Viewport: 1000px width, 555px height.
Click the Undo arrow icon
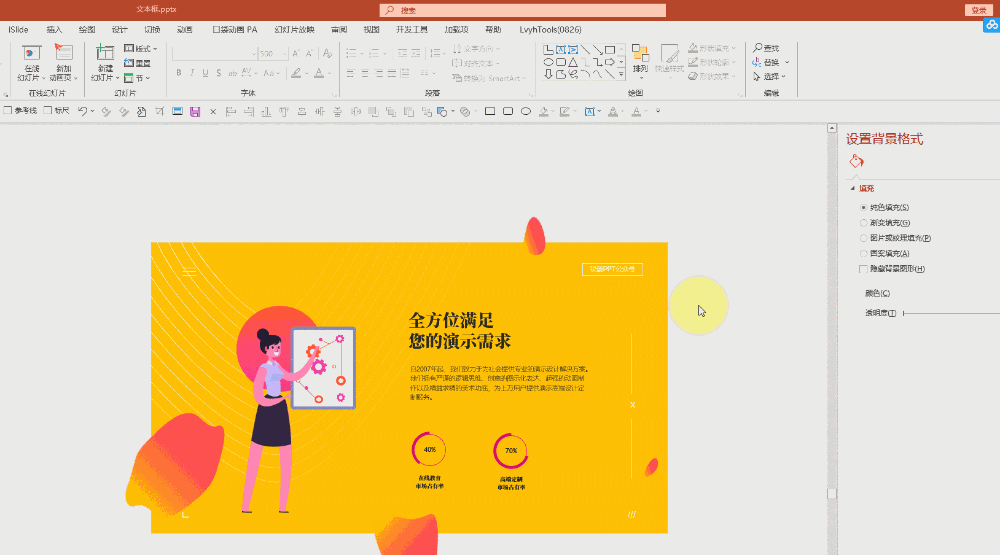(x=82, y=111)
